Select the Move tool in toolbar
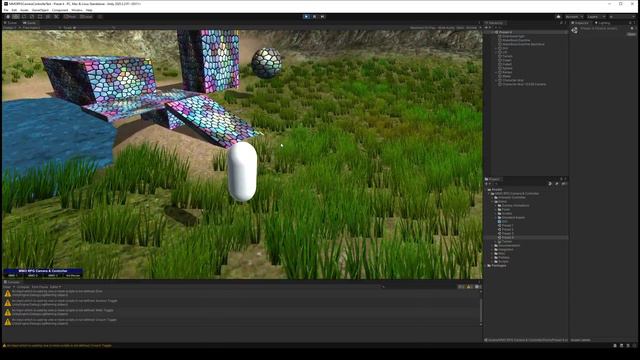Image resolution: width=640 pixels, height=360 pixels. click(x=16, y=17)
